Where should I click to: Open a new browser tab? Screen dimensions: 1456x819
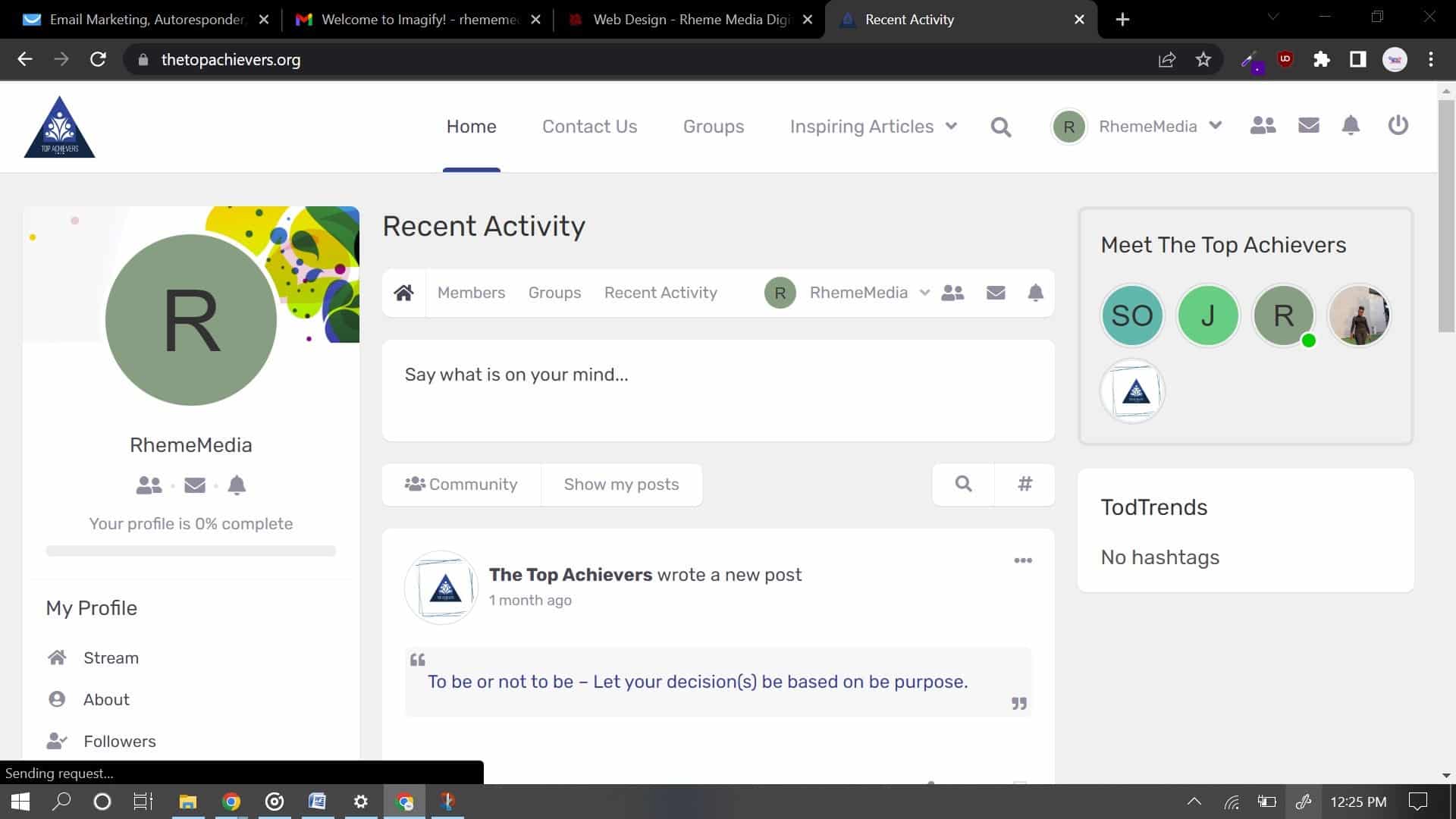(1122, 20)
